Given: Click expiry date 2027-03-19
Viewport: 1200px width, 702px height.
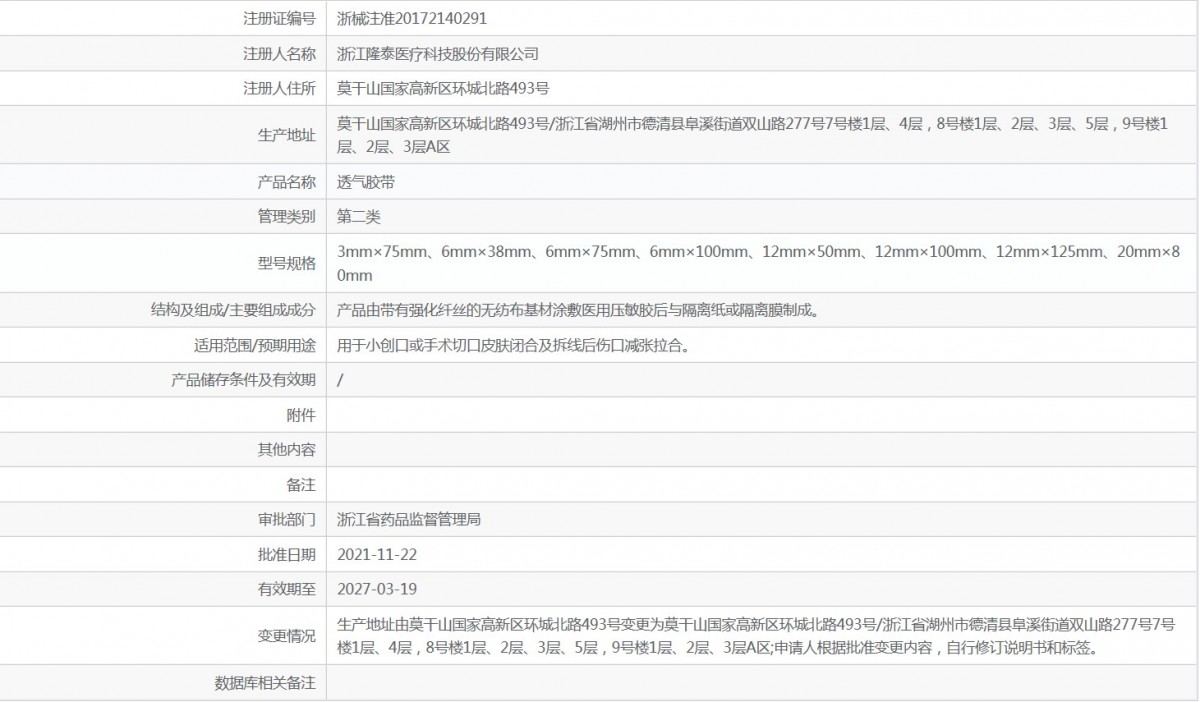Looking at the screenshot, I should coord(378,589).
